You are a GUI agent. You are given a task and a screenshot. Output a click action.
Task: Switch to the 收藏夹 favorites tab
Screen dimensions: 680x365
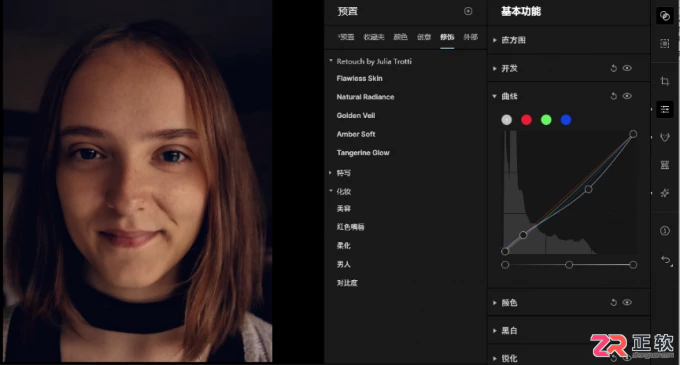(x=374, y=37)
